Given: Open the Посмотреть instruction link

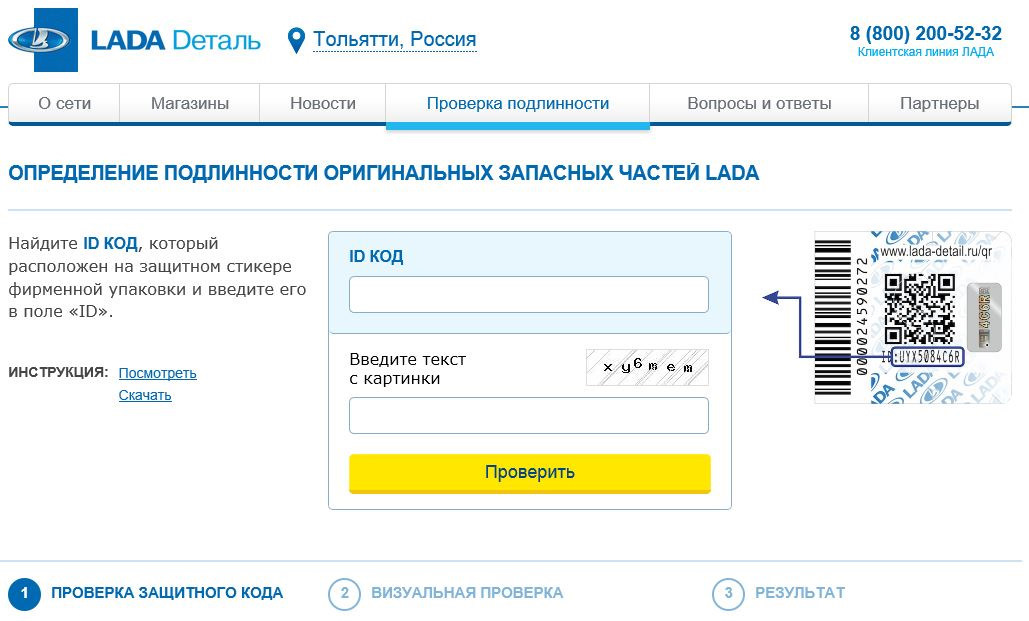Looking at the screenshot, I should click(x=157, y=373).
